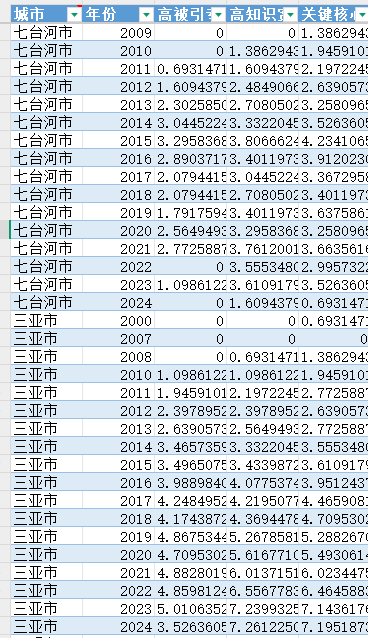Select 七台河市 cell in the 2013 row

46,104
